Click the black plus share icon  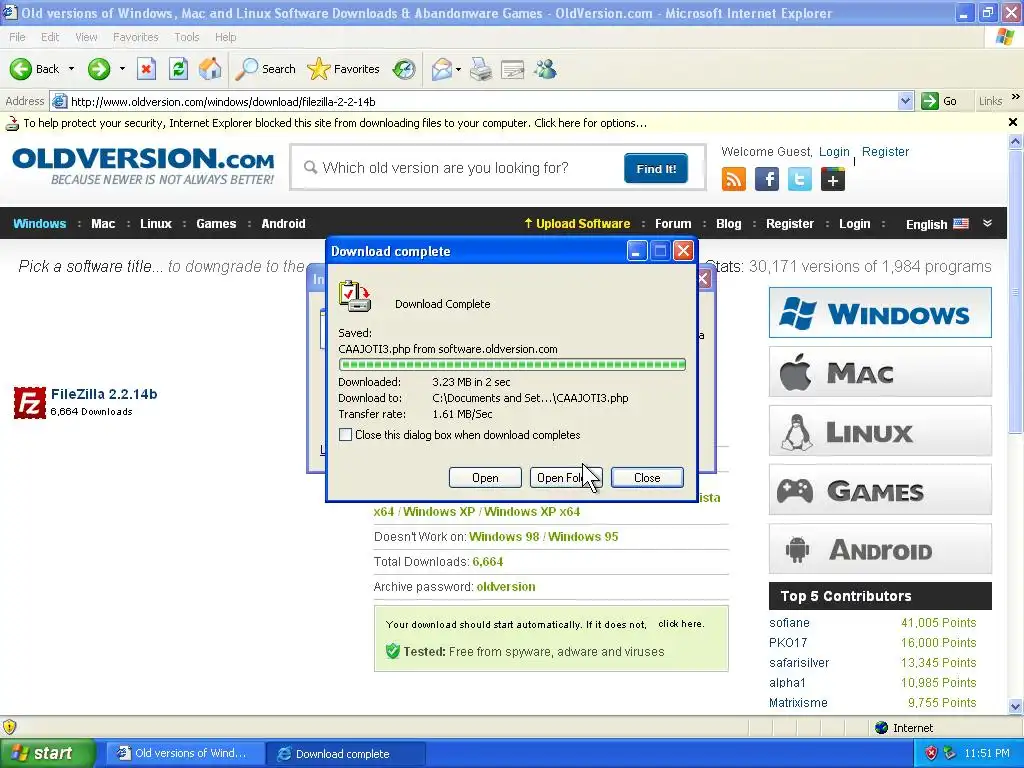pos(833,179)
